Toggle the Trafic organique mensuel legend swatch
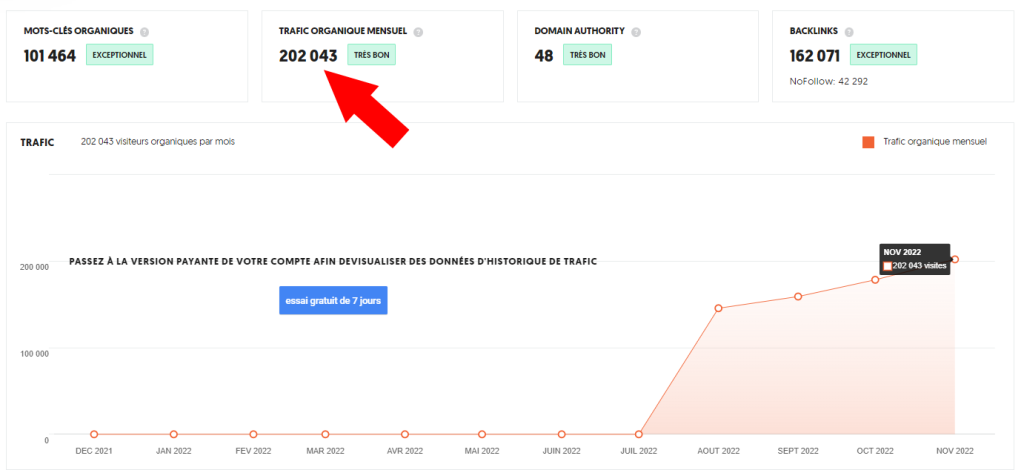Screen dimensions: 1024x470 [868, 142]
